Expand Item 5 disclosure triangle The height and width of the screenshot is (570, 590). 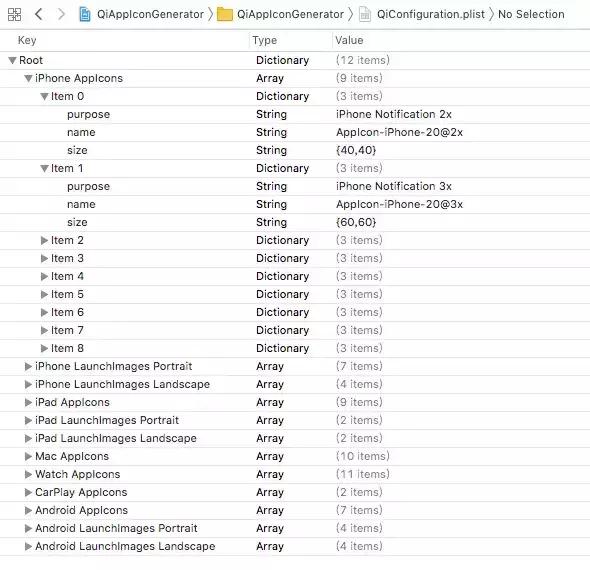(x=44, y=294)
